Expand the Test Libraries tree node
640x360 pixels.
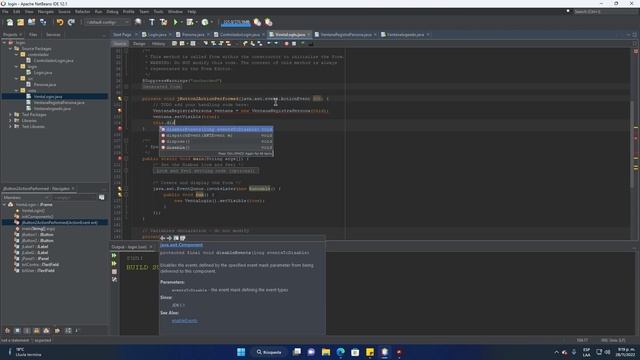click(11, 127)
